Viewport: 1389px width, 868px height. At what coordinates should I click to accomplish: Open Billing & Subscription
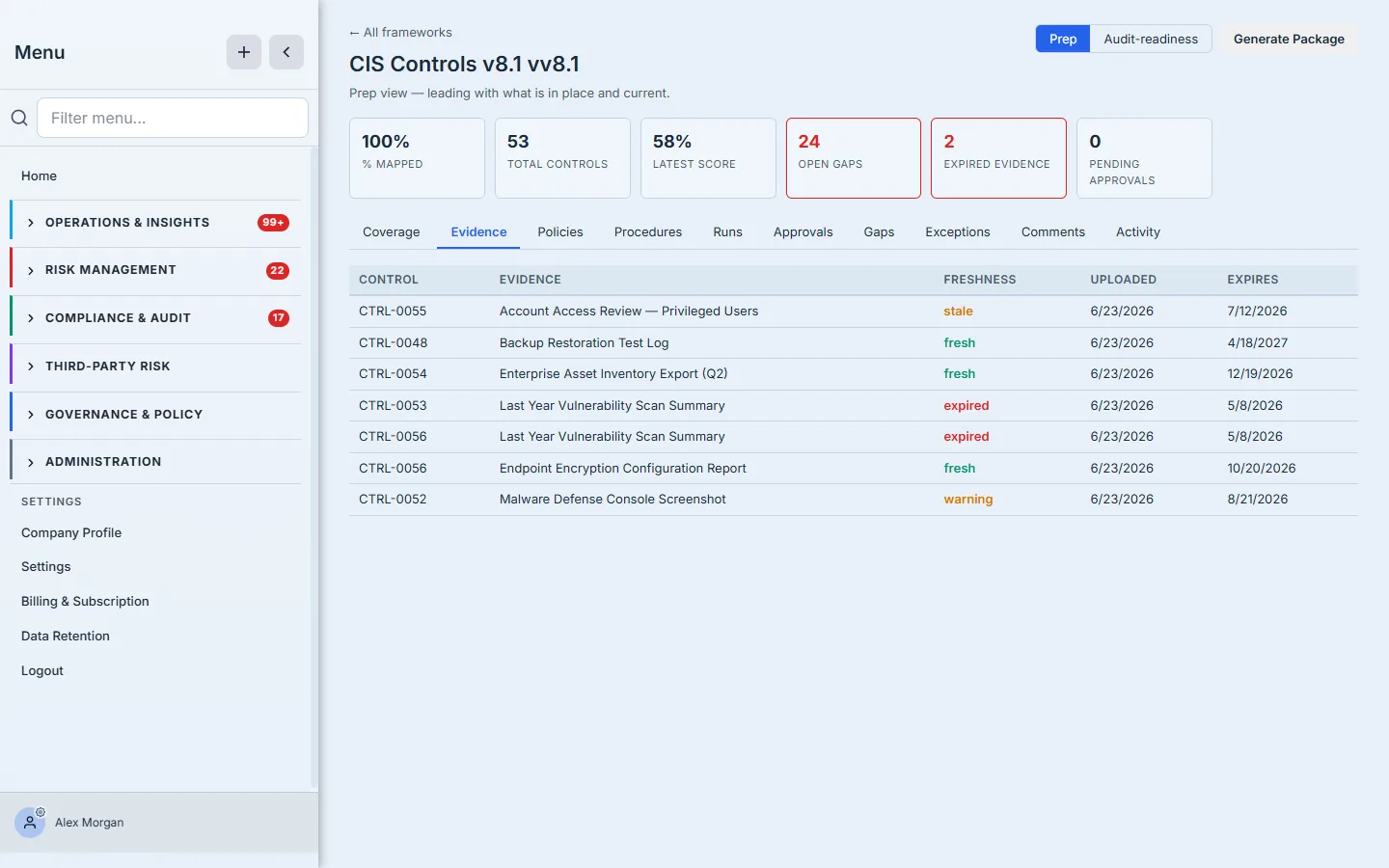coord(85,602)
